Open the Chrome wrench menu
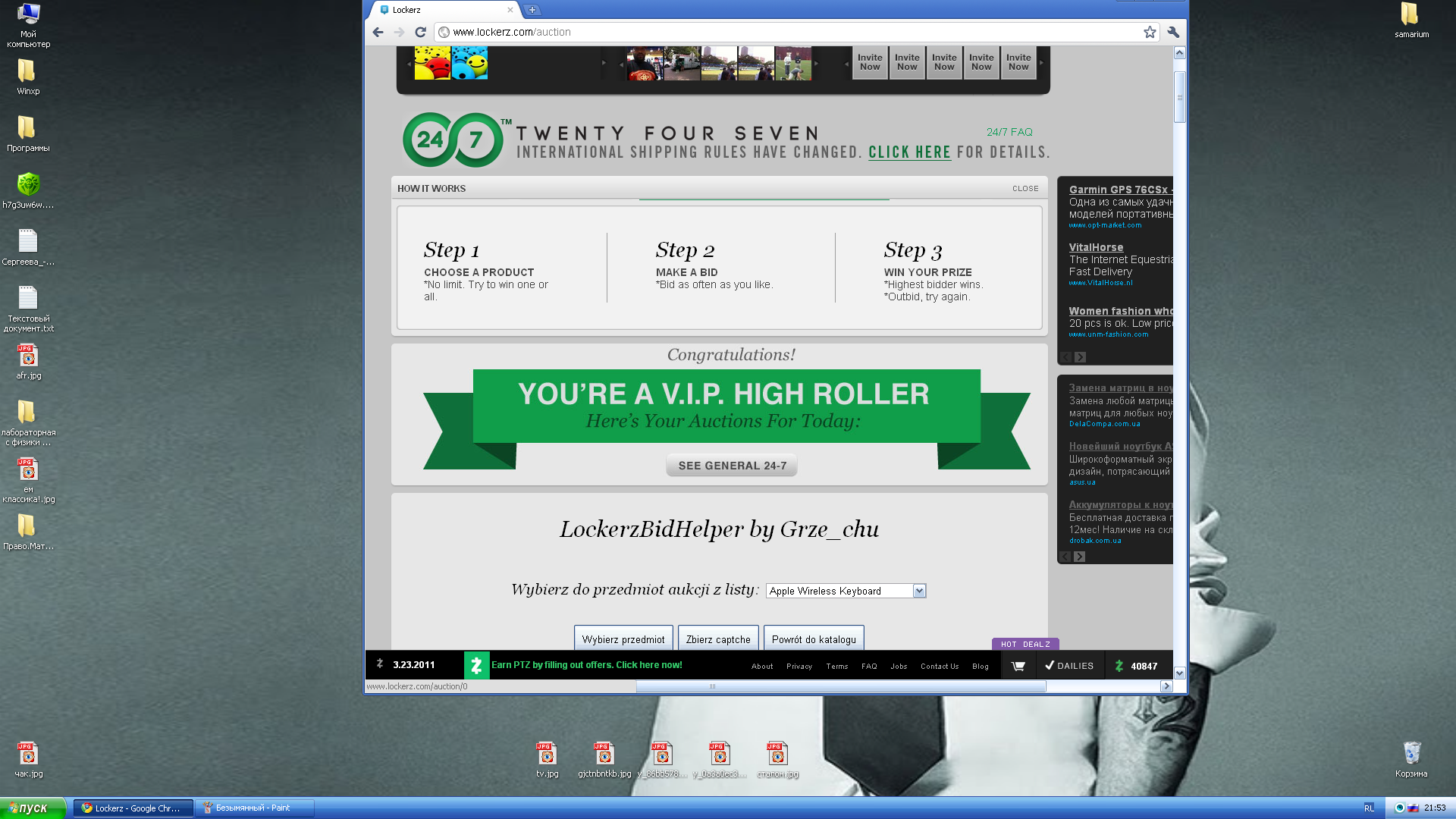The image size is (1456, 819). tap(1173, 32)
